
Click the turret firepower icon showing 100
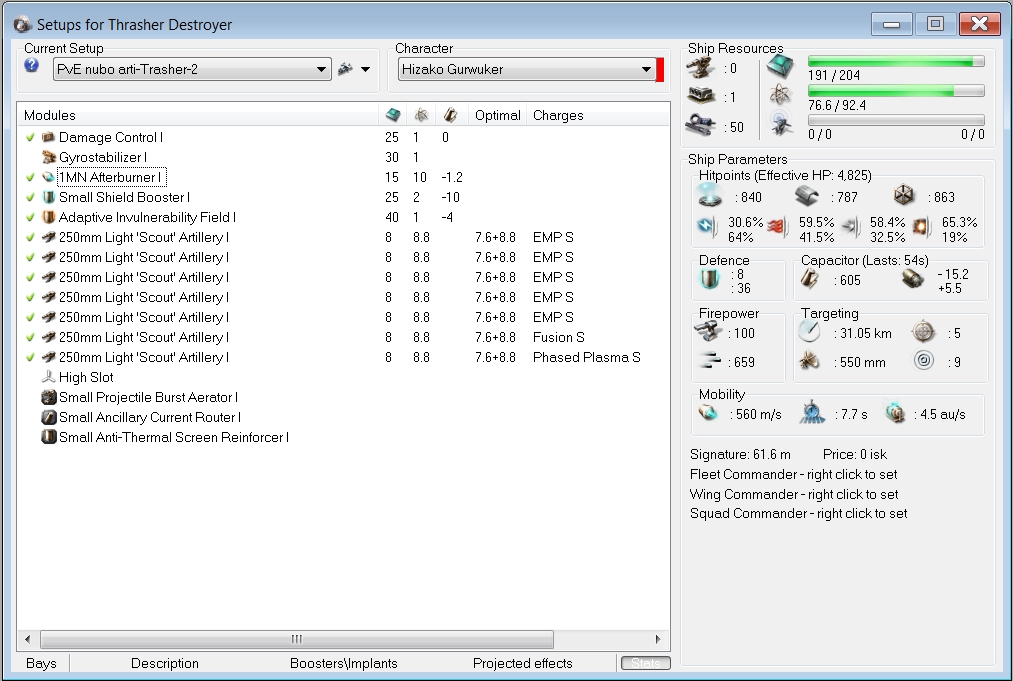point(708,331)
